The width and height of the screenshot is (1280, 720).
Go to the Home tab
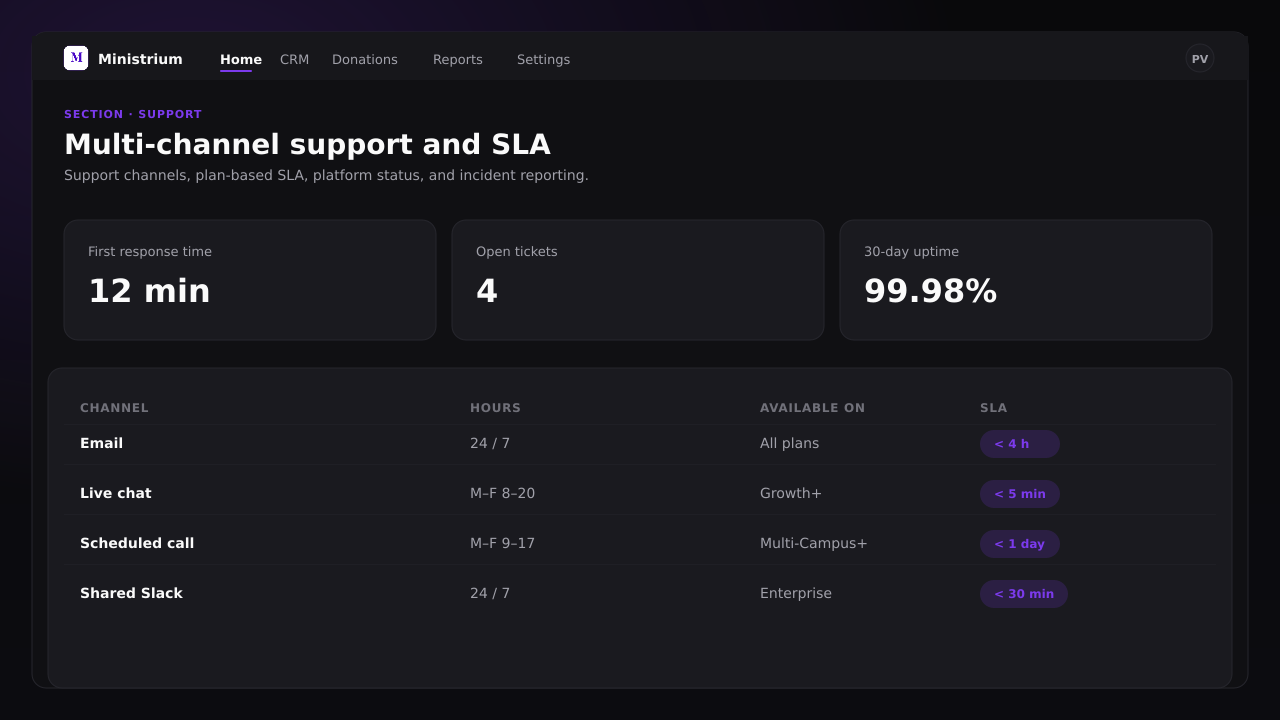coord(241,60)
